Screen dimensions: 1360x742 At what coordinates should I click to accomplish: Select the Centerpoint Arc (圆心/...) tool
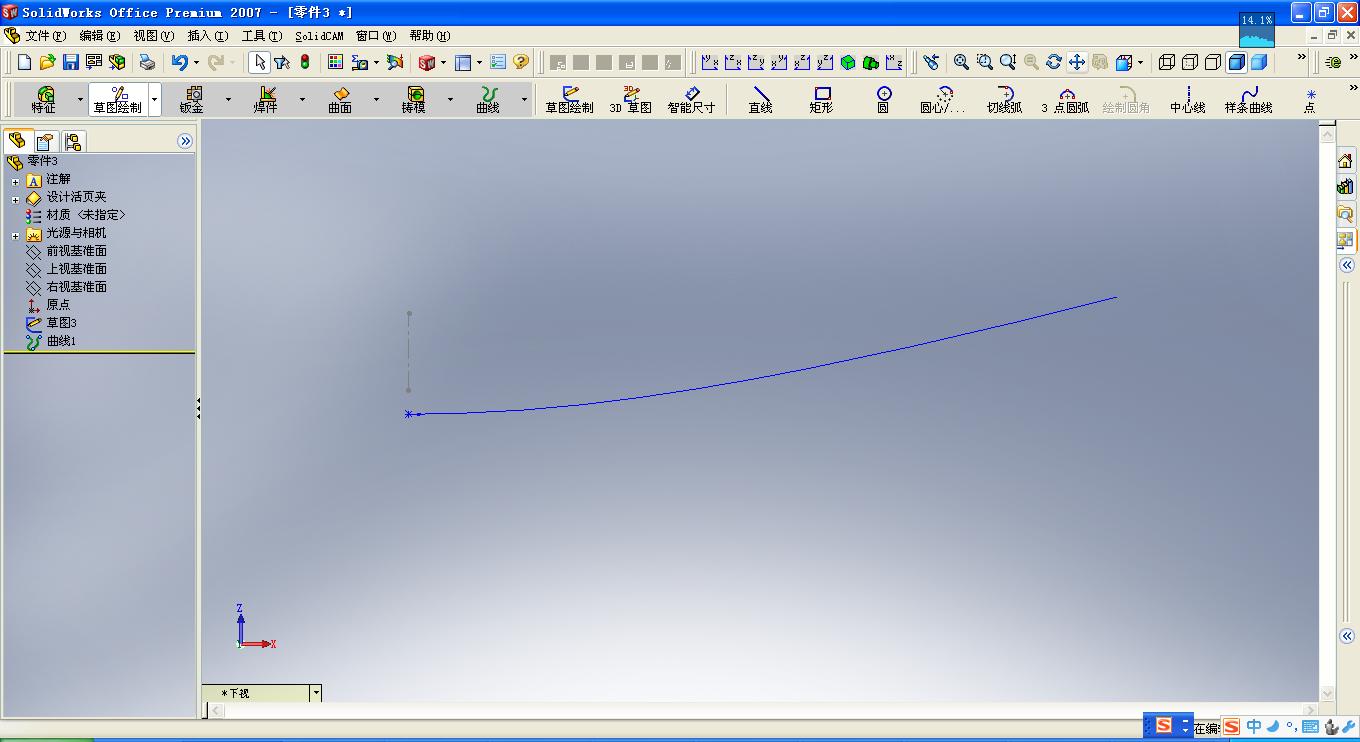click(x=942, y=100)
